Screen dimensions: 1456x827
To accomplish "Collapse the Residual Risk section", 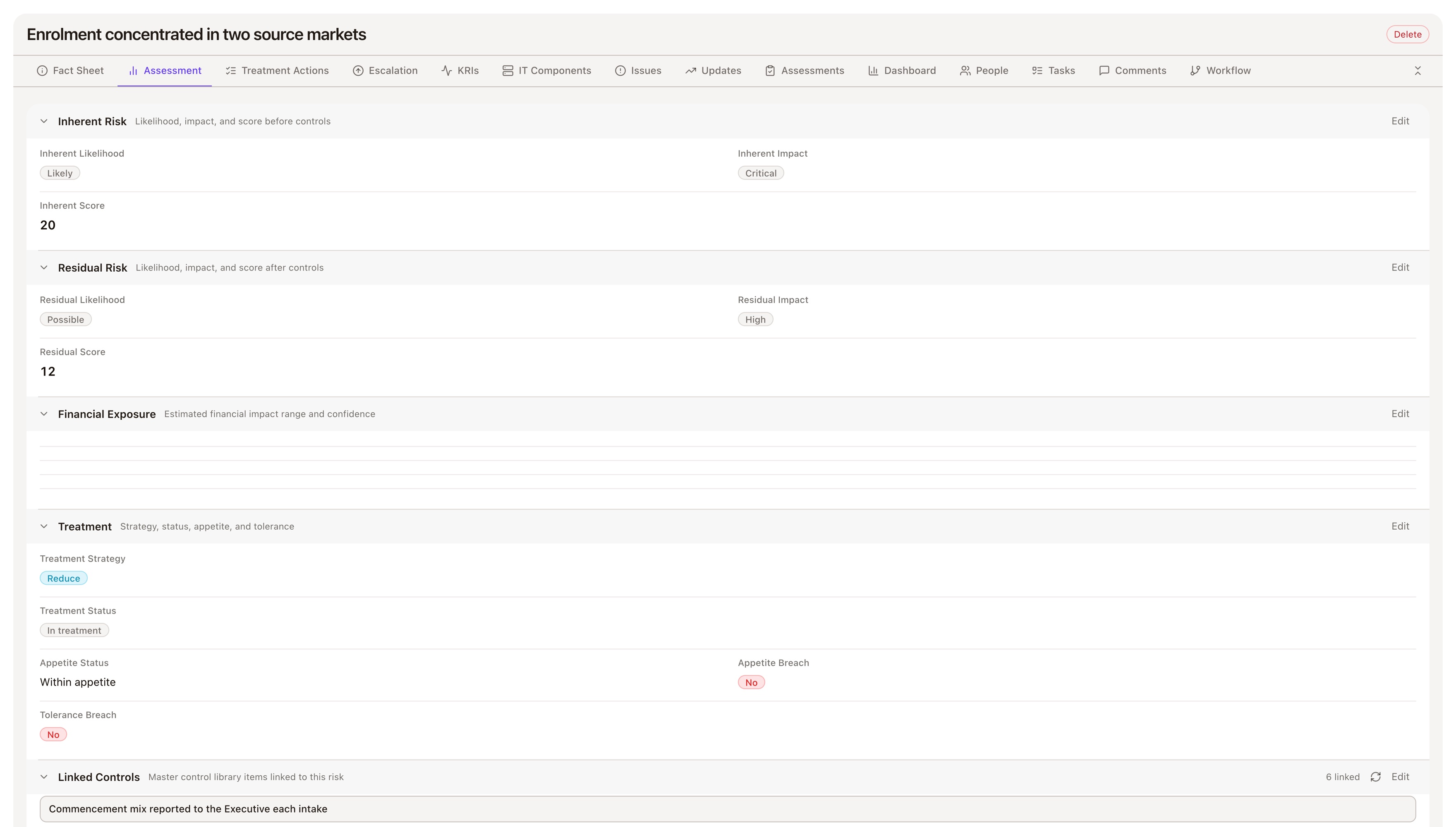I will [44, 268].
